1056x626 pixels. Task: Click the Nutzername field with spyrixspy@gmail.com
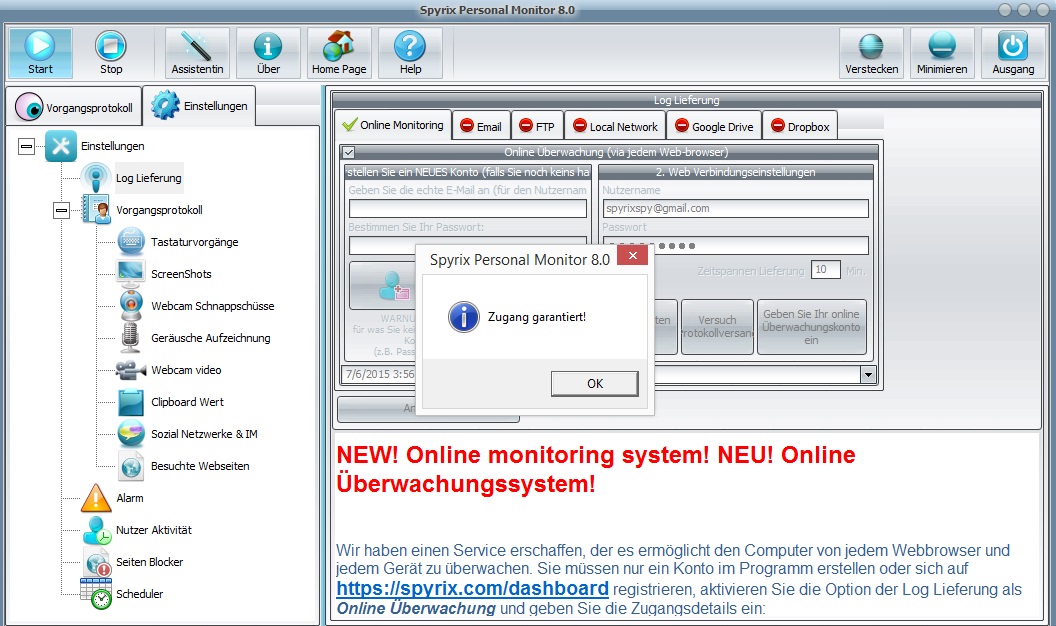735,209
